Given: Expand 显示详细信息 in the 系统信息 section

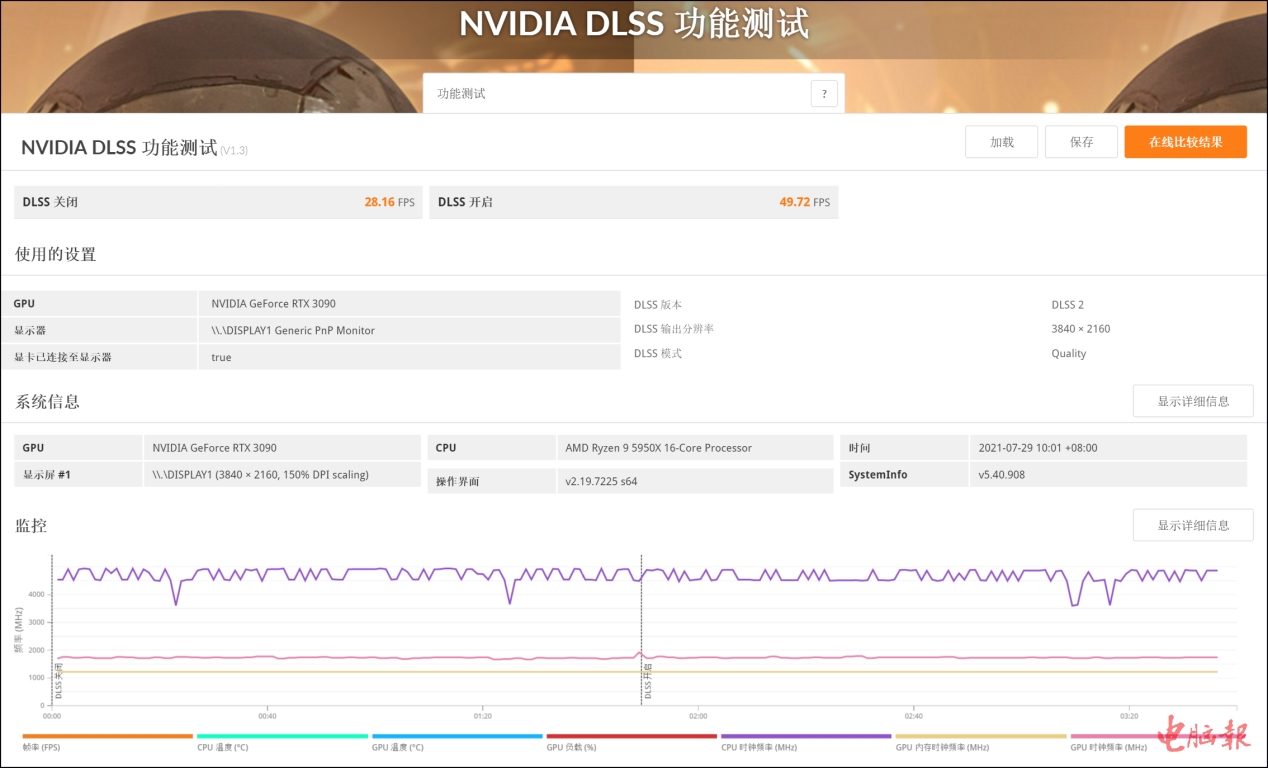Looking at the screenshot, I should point(1192,401).
